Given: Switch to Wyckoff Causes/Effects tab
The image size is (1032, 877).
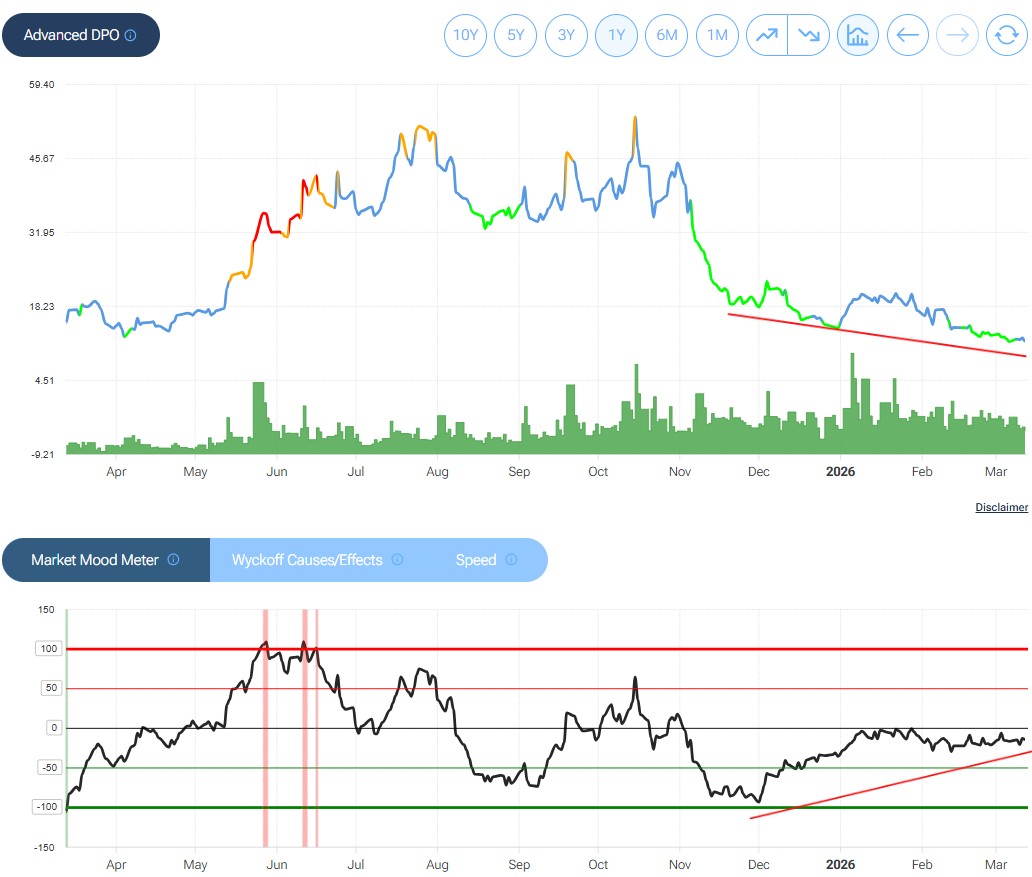Looking at the screenshot, I should point(307,560).
